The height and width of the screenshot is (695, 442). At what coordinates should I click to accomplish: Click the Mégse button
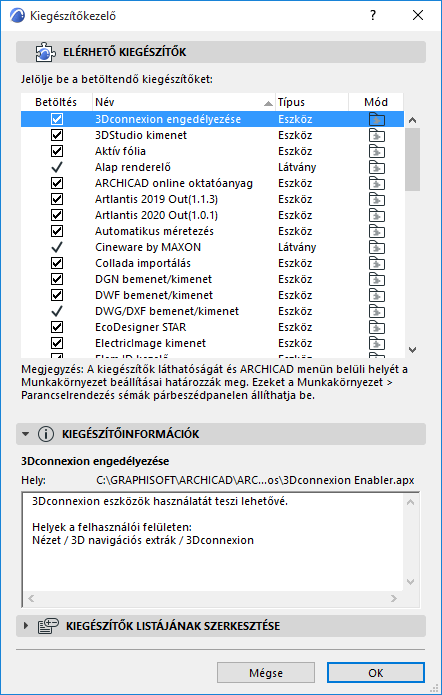(x=266, y=673)
